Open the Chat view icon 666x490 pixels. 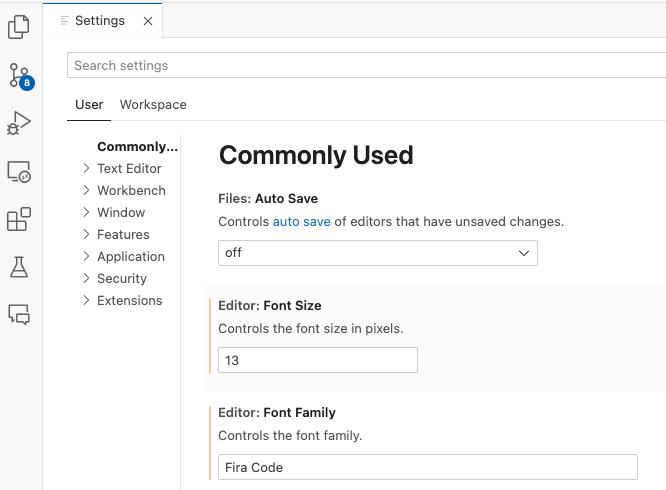(x=19, y=314)
